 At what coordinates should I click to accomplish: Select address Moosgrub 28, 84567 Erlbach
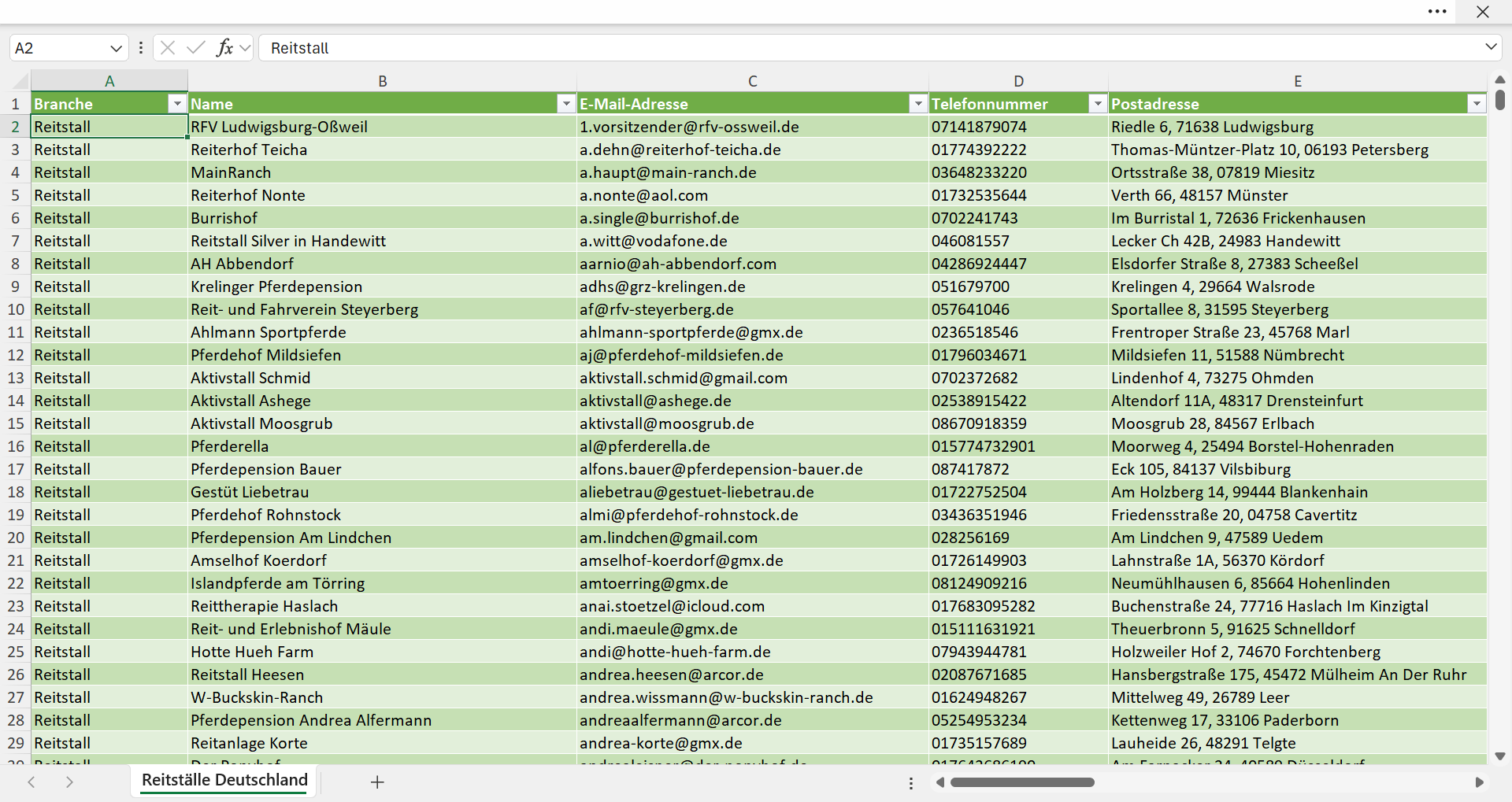(1298, 423)
